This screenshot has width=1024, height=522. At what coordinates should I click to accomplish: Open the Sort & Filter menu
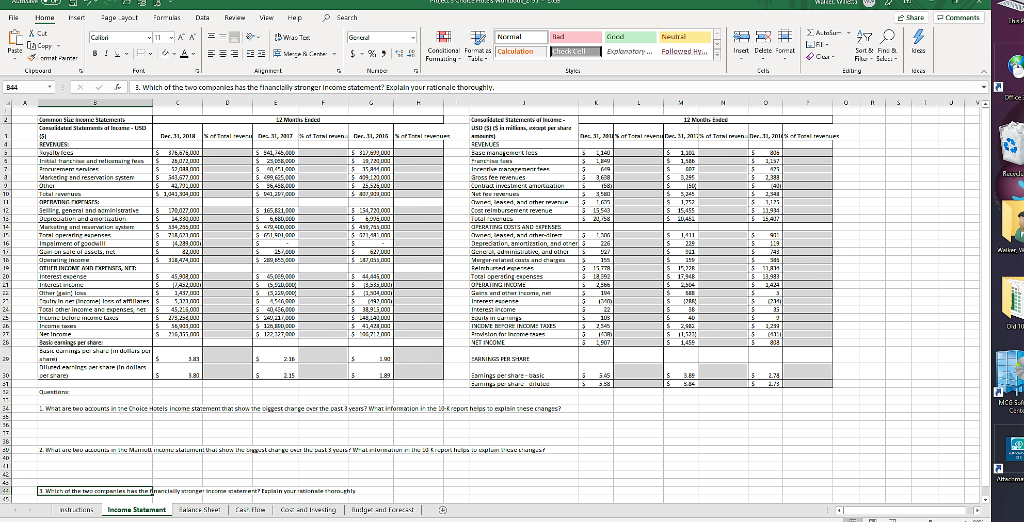click(x=863, y=44)
